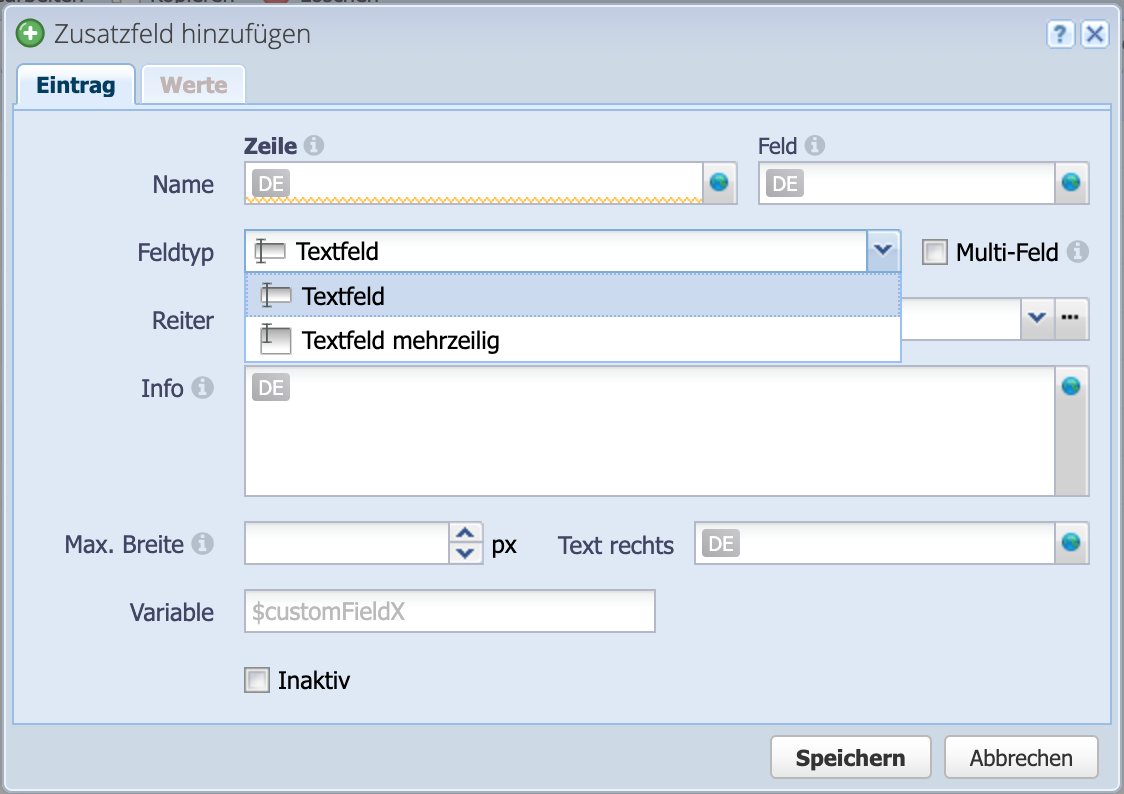
Task: Check the Inaktiv checkbox
Action: tap(256, 680)
